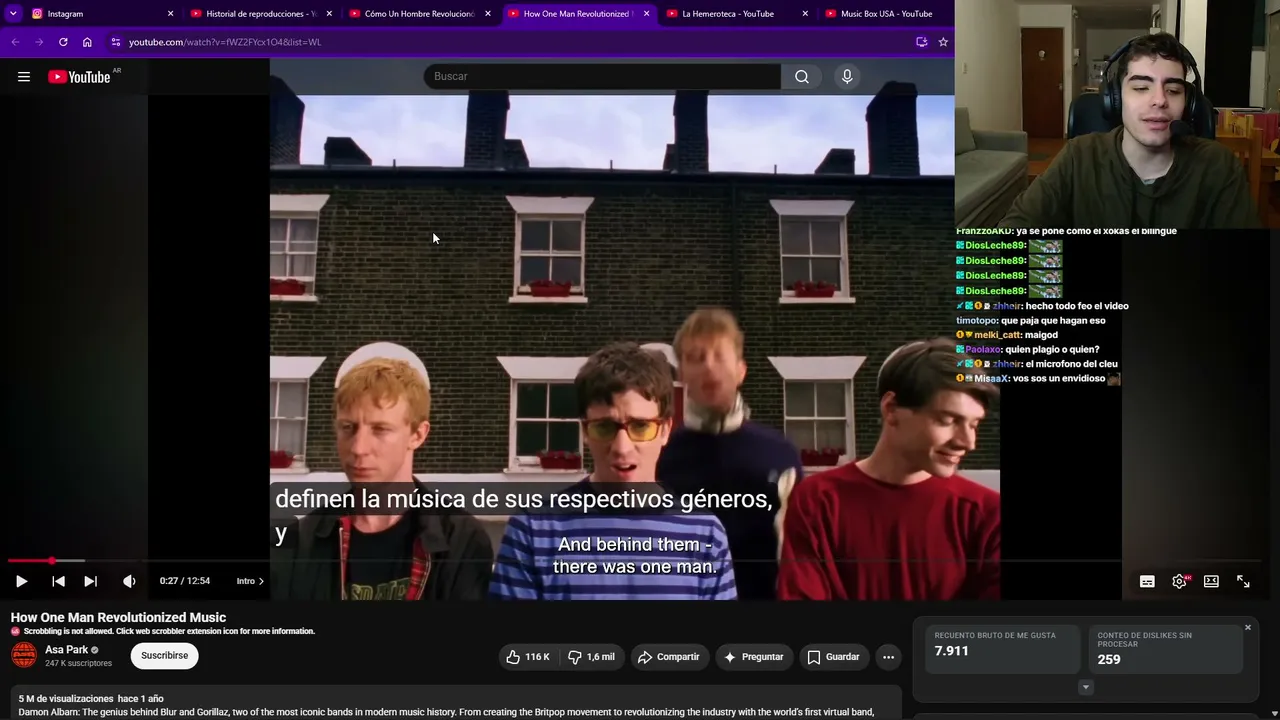The image size is (1280, 720).
Task: Like the video (116 K)
Action: coord(527,657)
